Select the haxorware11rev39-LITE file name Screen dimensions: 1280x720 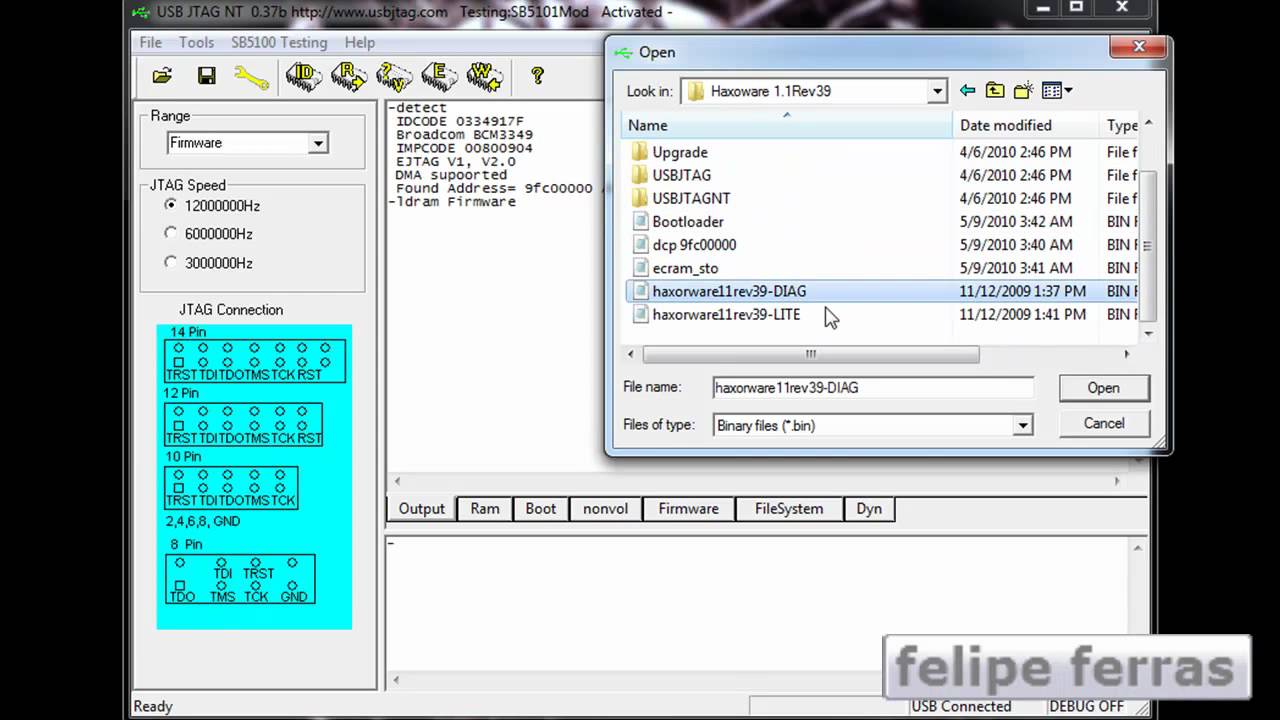726,314
